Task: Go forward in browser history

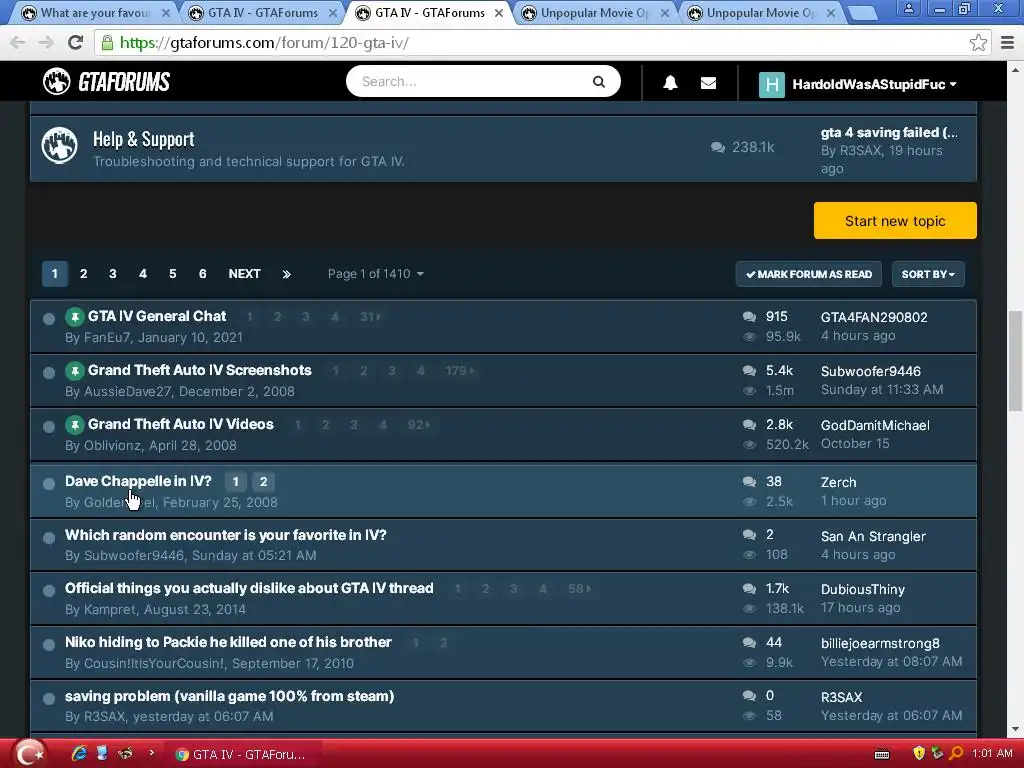Action: 46,43
